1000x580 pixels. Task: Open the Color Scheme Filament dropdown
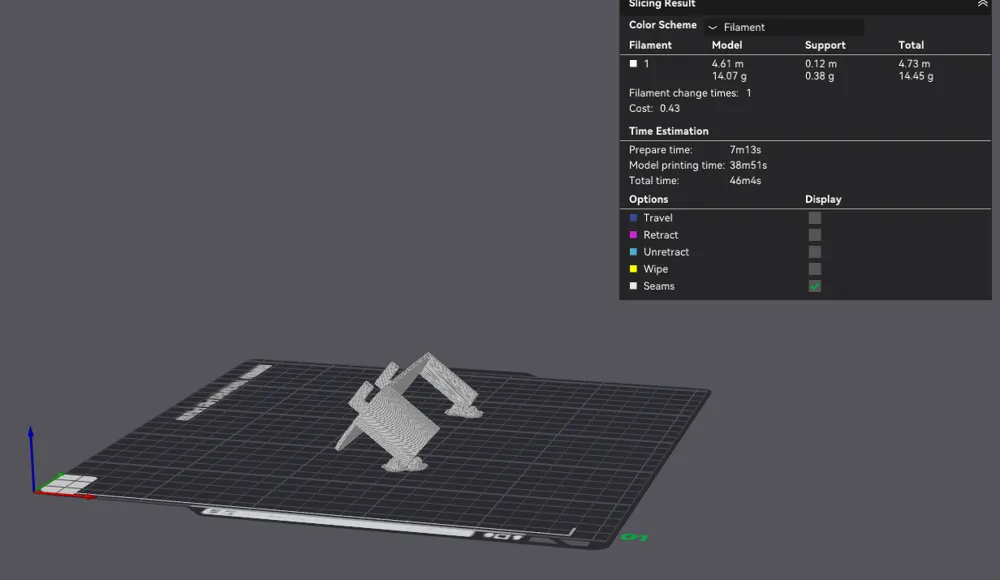click(x=784, y=27)
